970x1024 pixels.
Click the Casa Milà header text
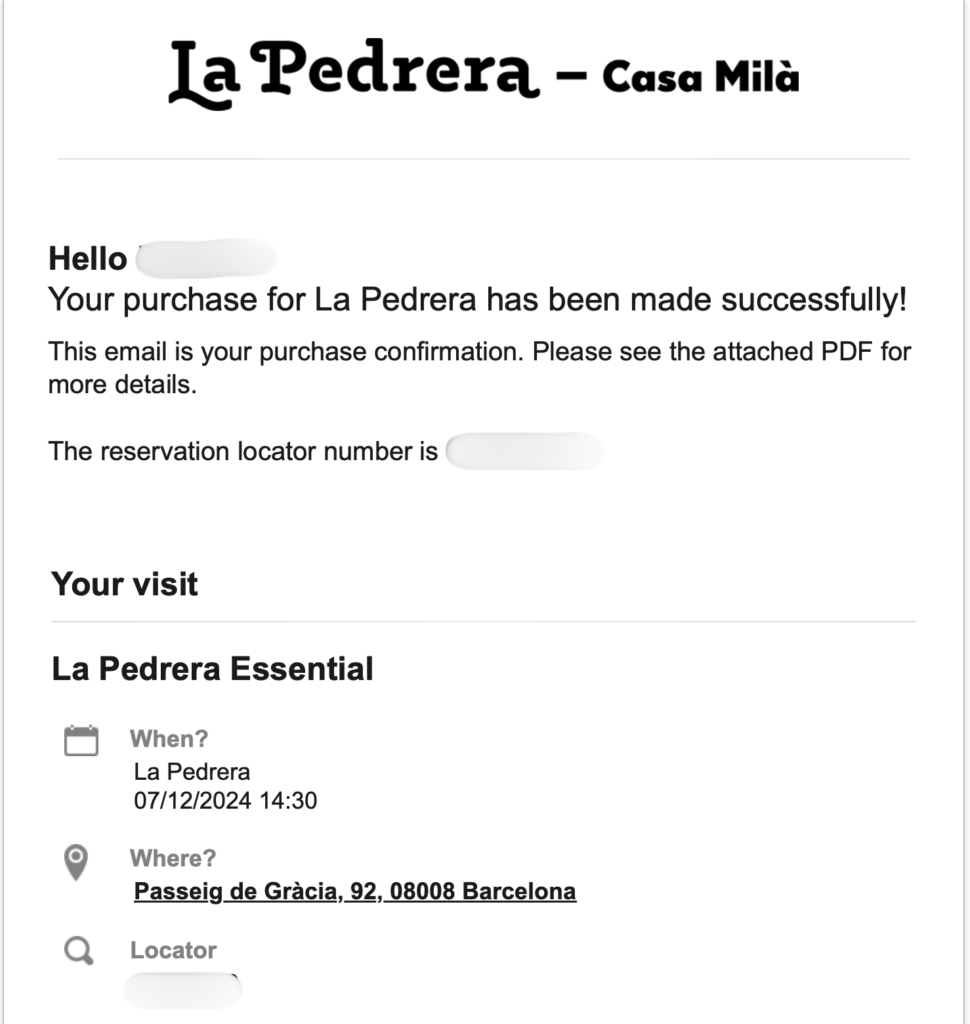pos(700,76)
